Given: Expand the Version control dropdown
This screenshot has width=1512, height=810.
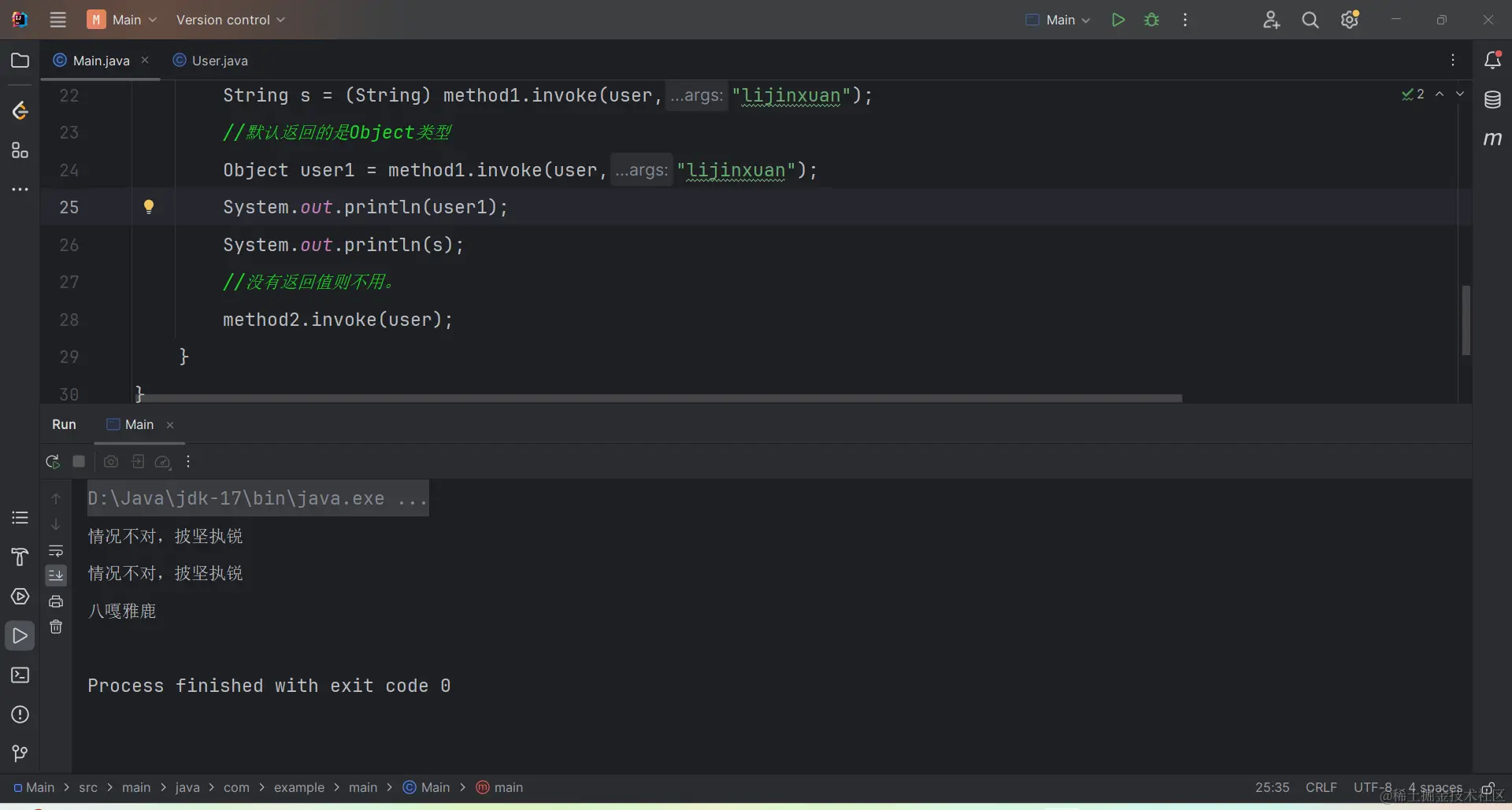Looking at the screenshot, I should click(x=230, y=20).
